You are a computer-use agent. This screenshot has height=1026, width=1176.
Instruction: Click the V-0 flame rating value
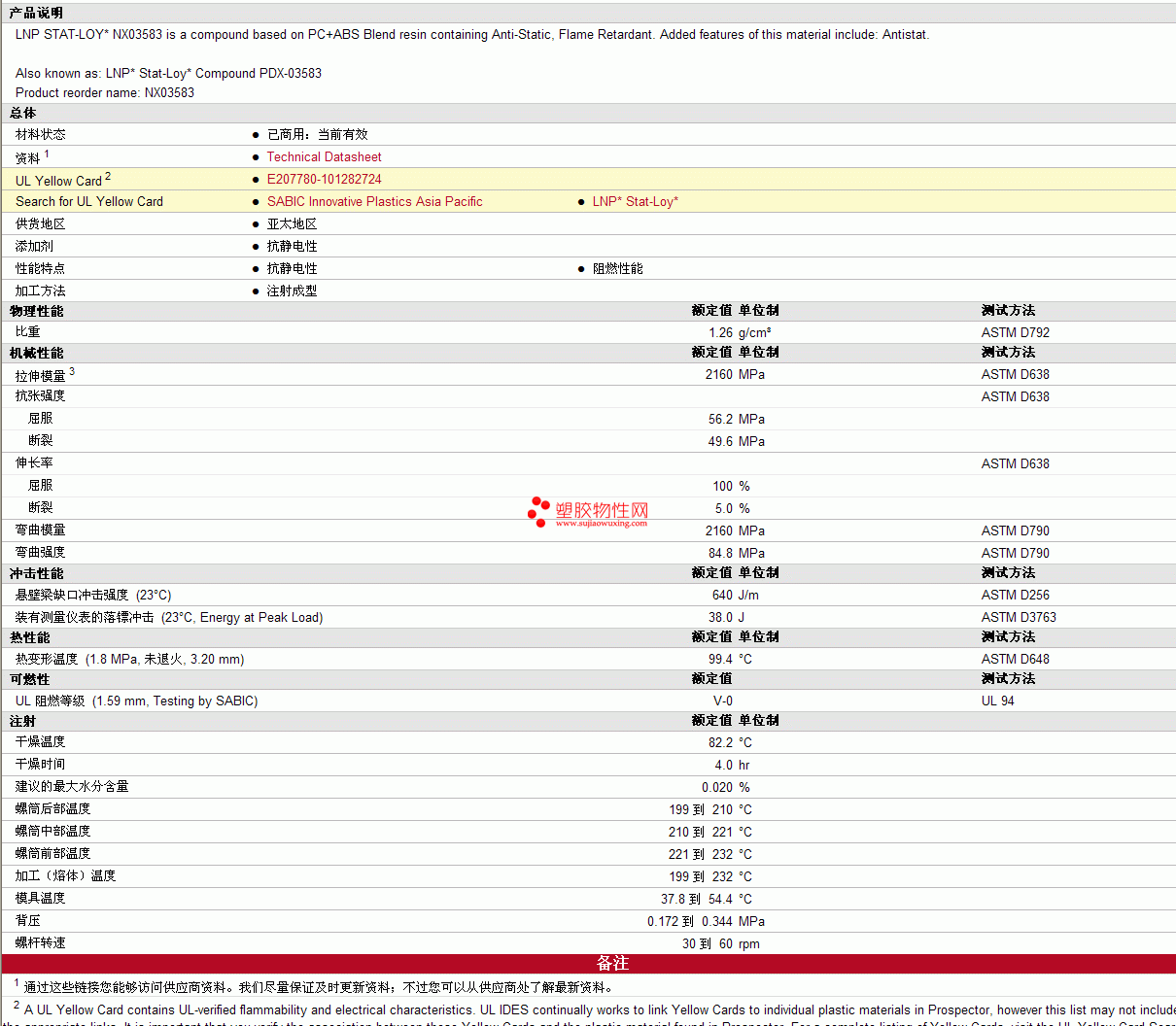723,701
